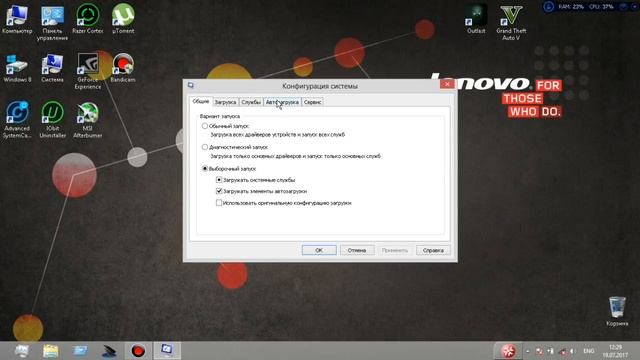Select Обычный запуск radio button
Screen dimensions: 640x360
click(205, 126)
